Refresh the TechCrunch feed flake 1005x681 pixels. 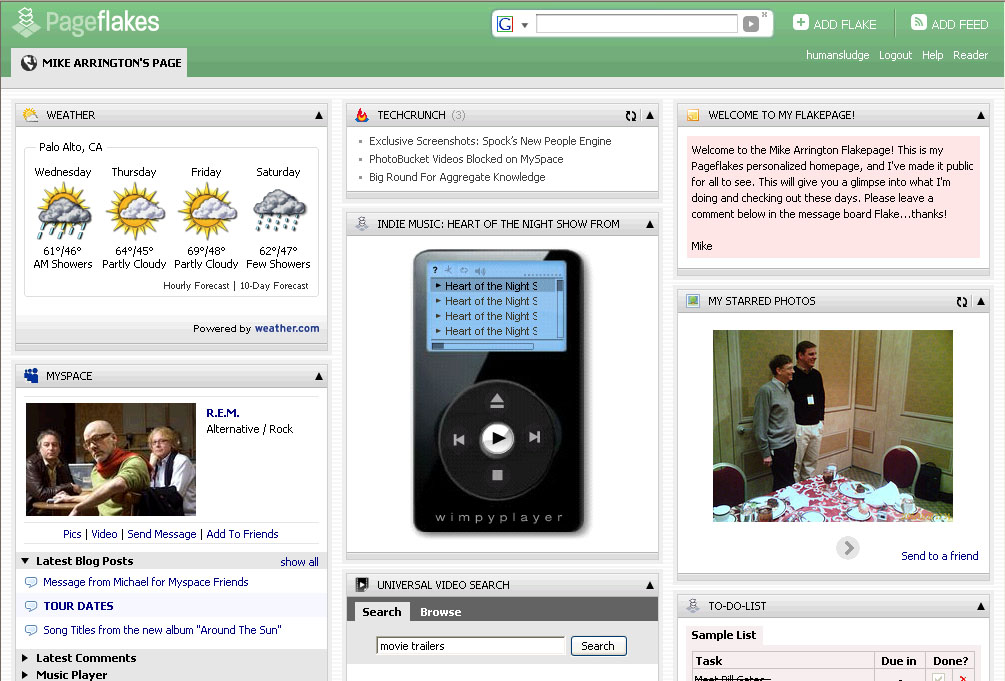click(x=631, y=116)
